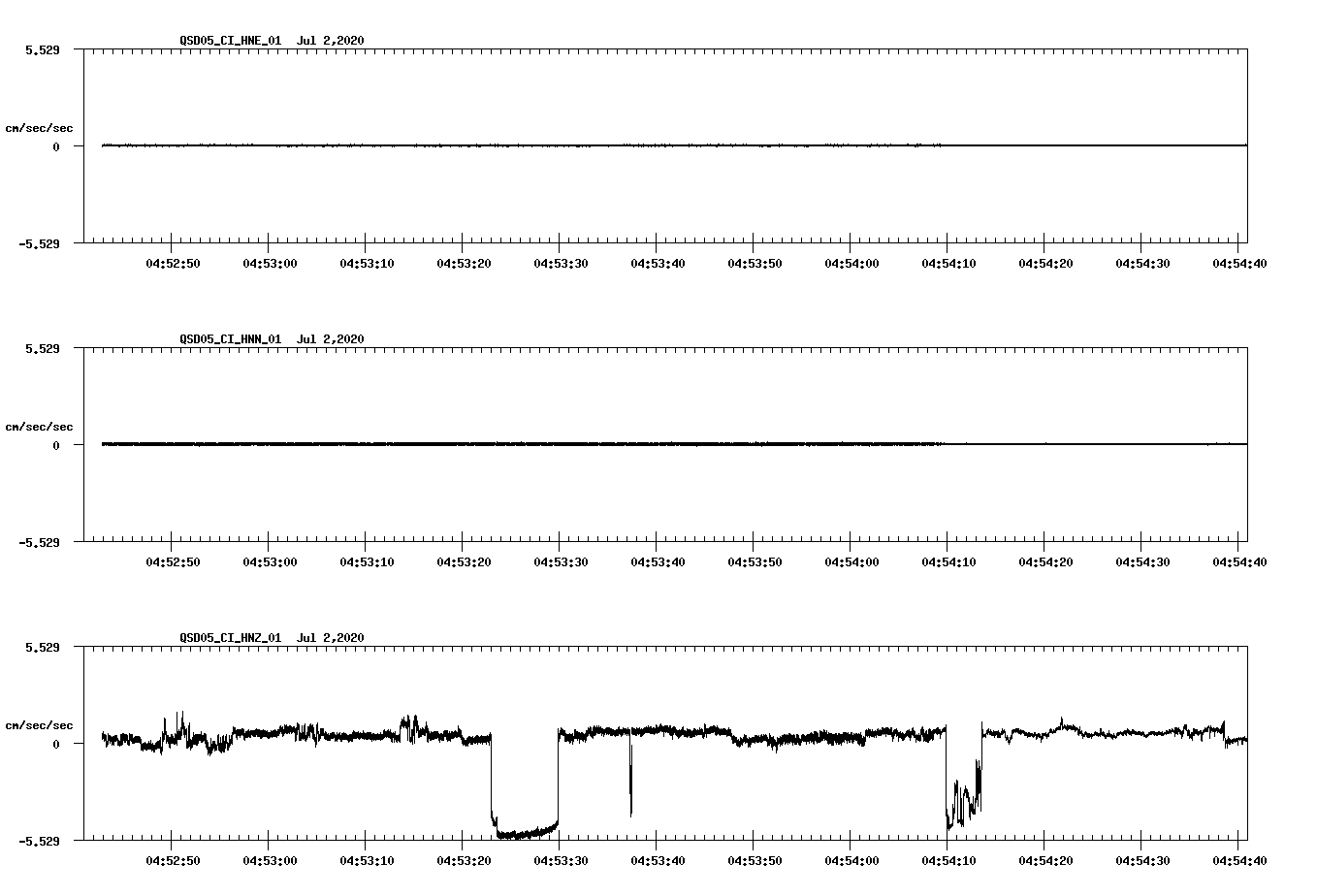Click 04:54:30 time label under HNE plot
The height and width of the screenshot is (896, 1317).
[1142, 263]
